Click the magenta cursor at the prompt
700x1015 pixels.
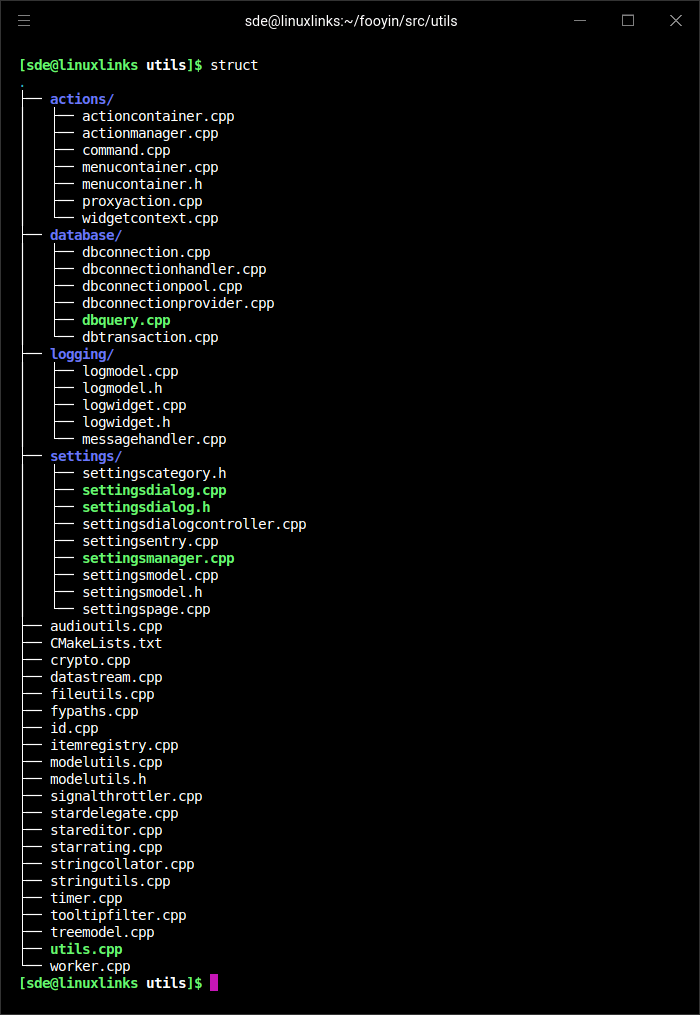point(214,983)
